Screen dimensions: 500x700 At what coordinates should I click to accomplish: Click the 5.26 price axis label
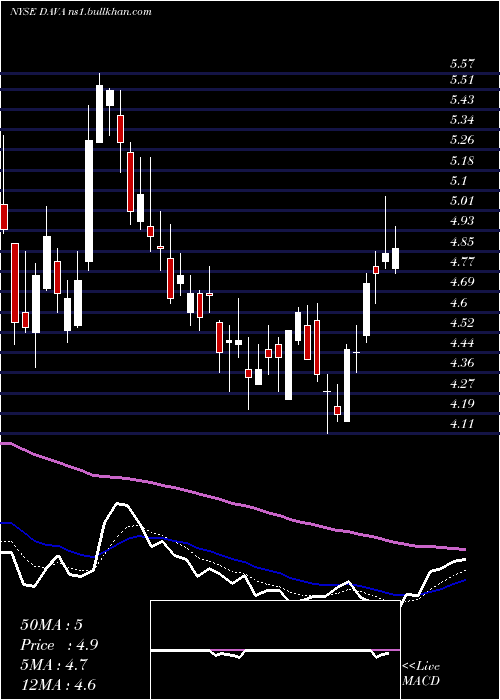[462, 140]
